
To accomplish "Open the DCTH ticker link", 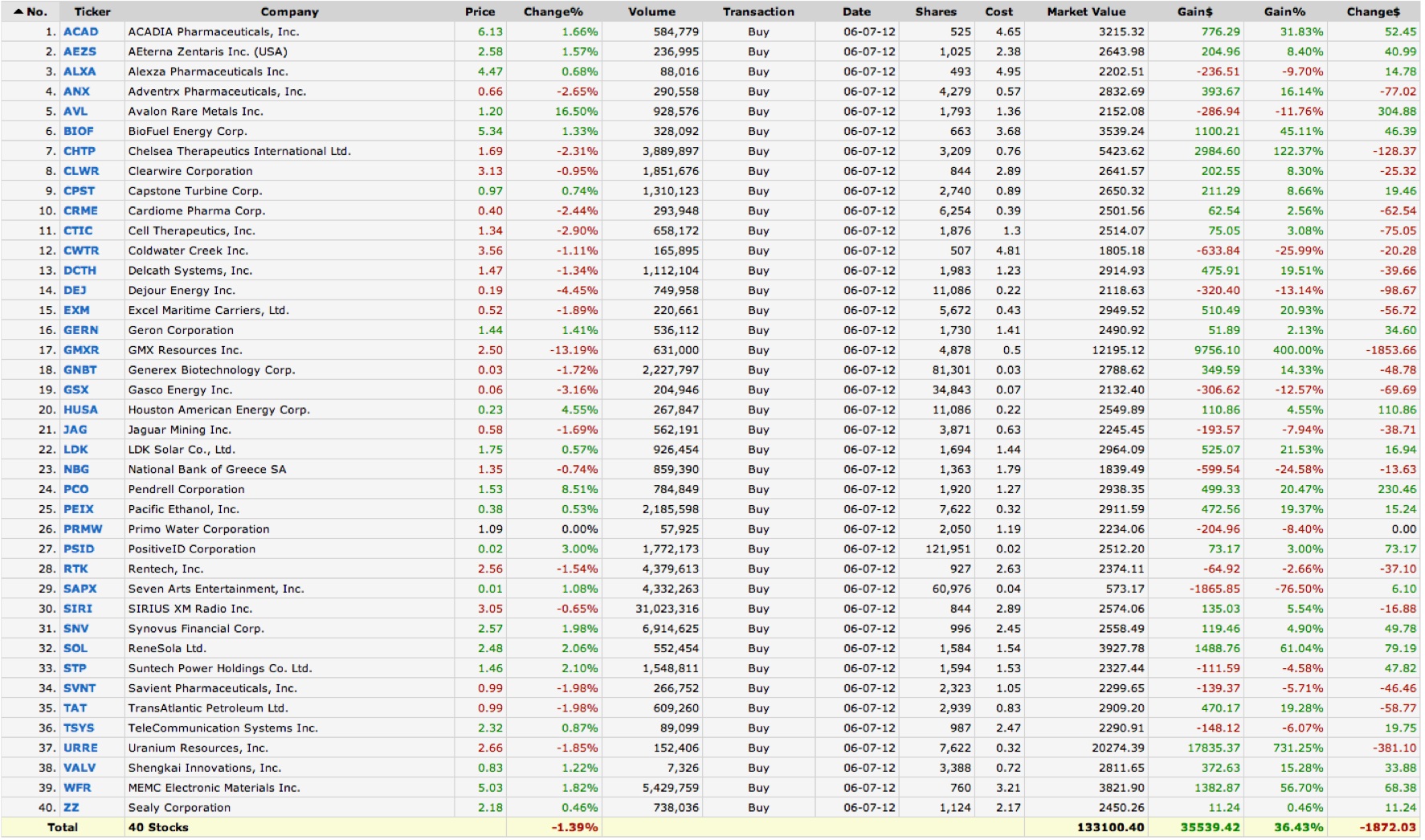I will [80, 271].
